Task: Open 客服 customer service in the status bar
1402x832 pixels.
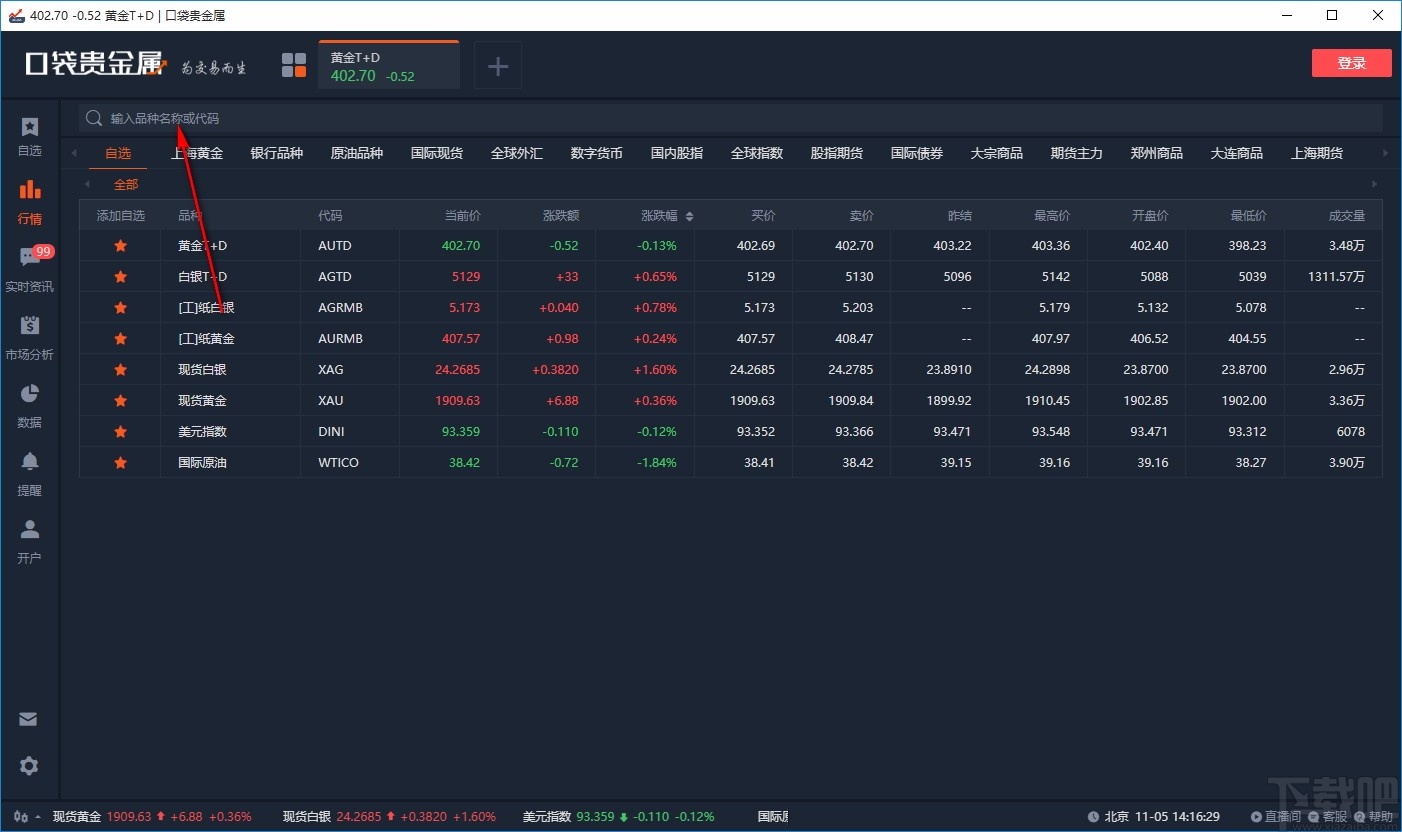Action: (1330, 816)
